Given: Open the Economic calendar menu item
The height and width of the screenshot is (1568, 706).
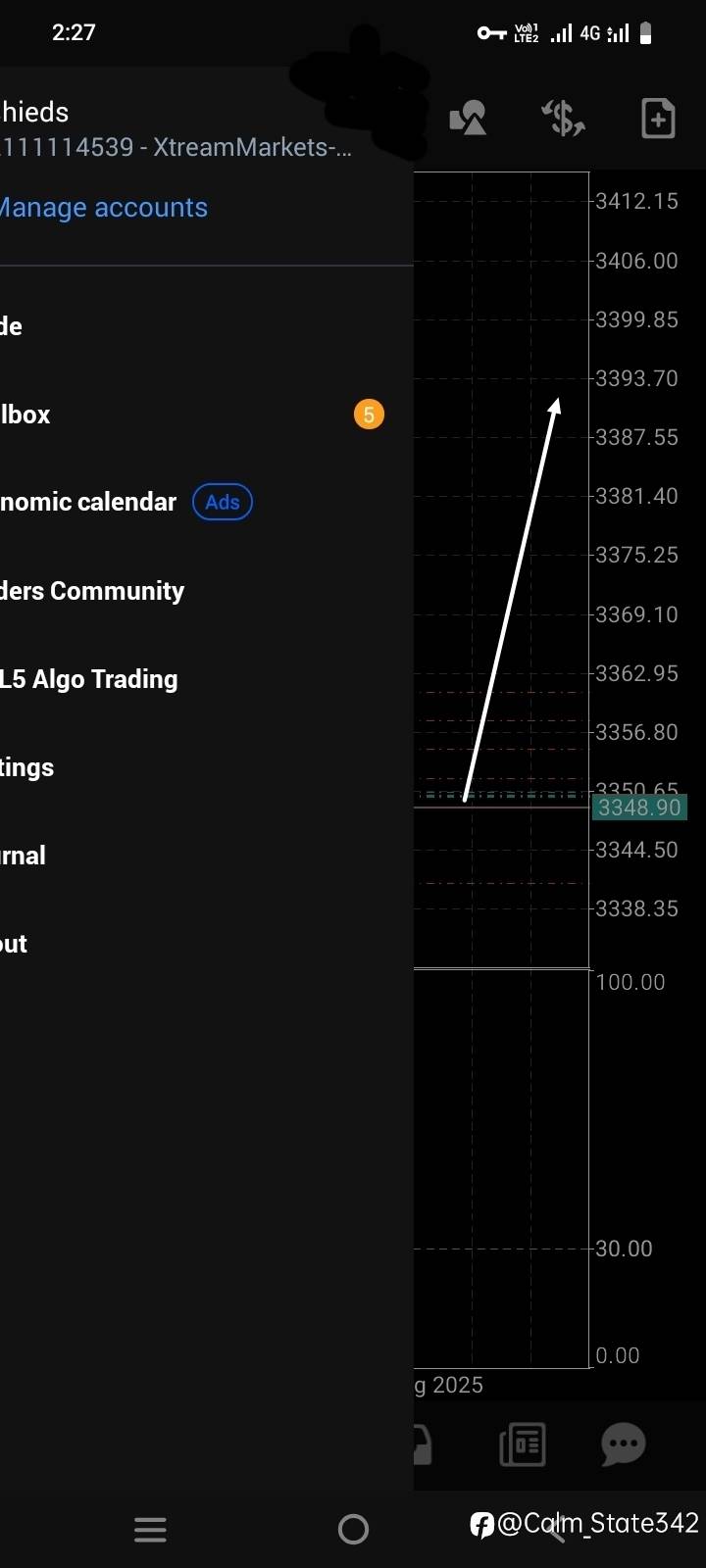Looking at the screenshot, I should pos(88,502).
